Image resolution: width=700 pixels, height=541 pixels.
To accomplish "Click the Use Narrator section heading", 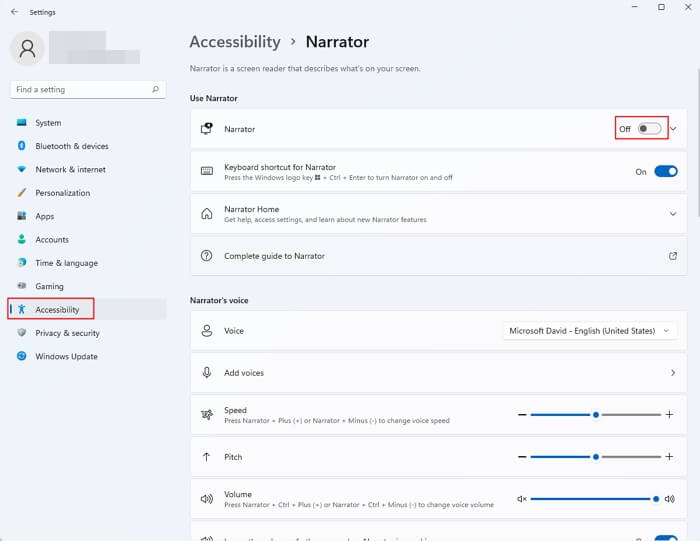I will pyautogui.click(x=213, y=98).
